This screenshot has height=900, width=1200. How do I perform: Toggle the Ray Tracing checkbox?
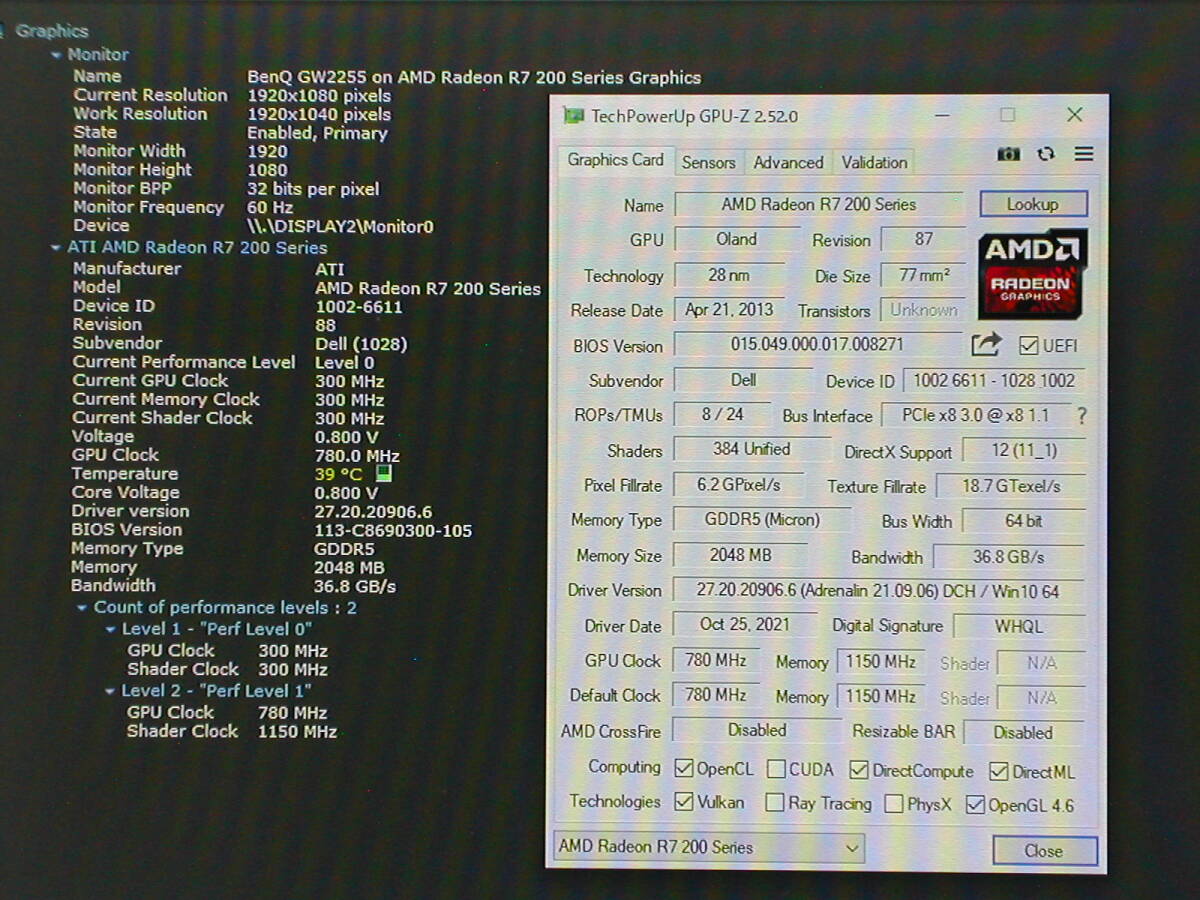(774, 803)
